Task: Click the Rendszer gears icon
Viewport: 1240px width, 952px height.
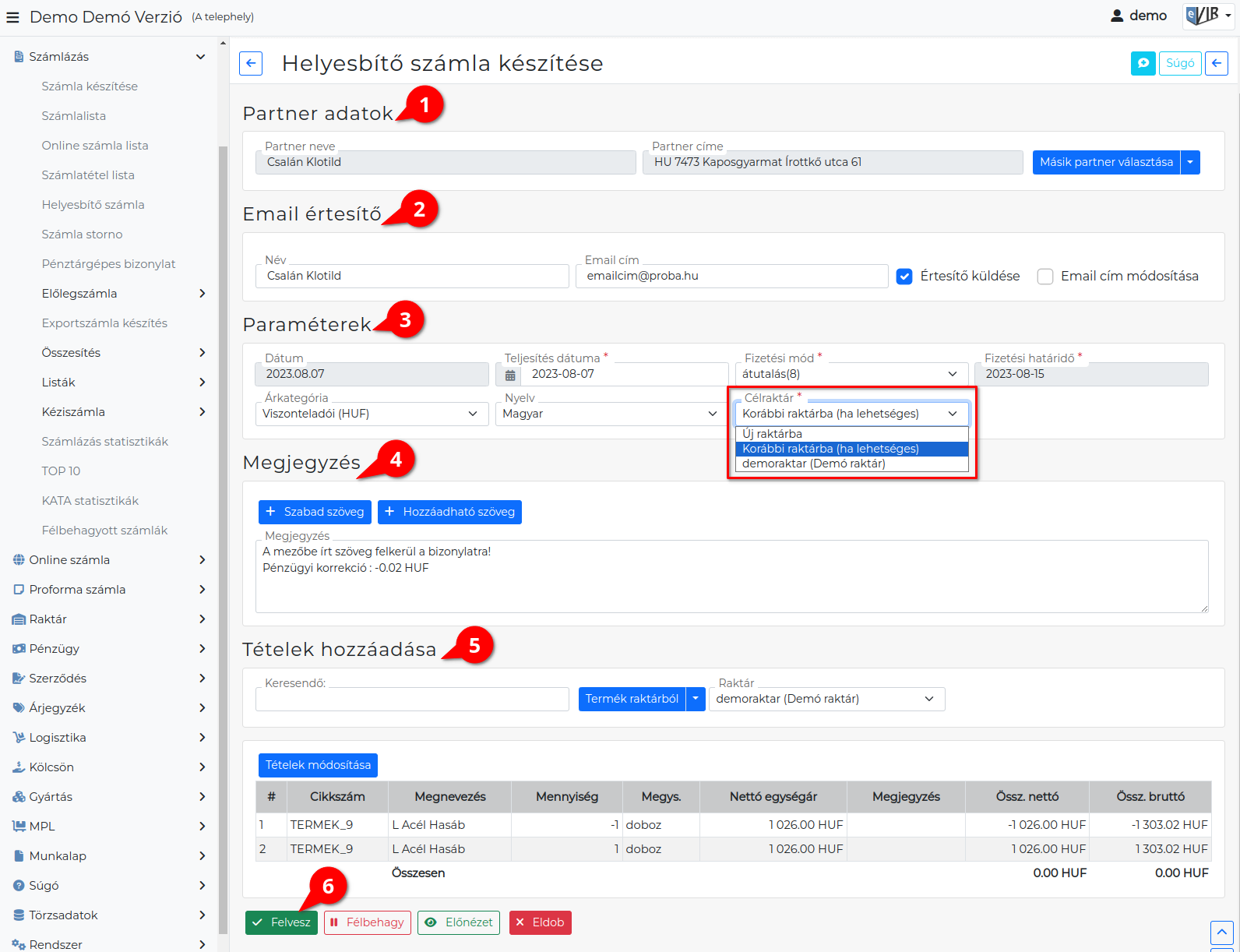Action: pyautogui.click(x=19, y=945)
